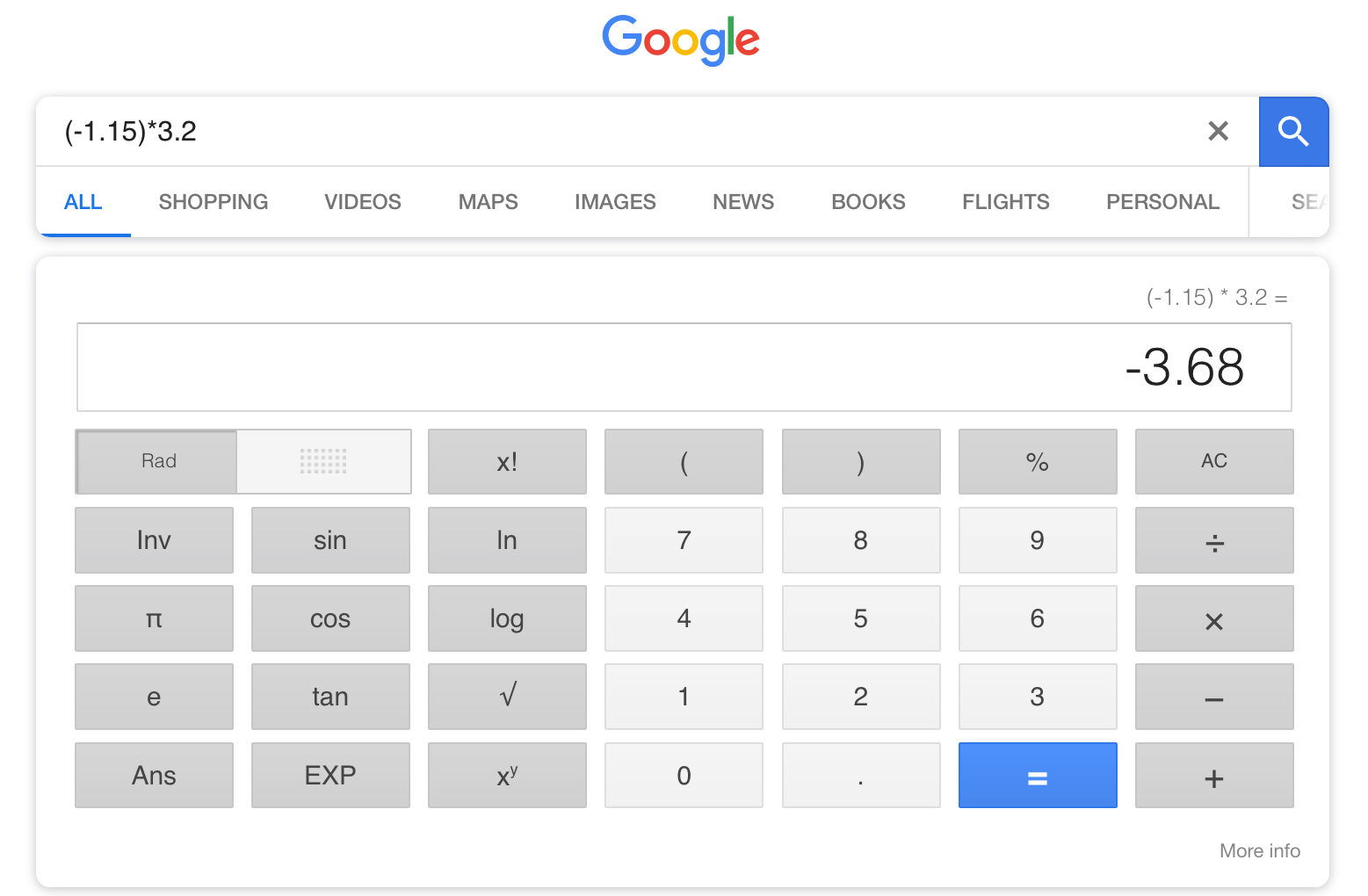
Task: Click the plus operator key
Action: point(1214,776)
